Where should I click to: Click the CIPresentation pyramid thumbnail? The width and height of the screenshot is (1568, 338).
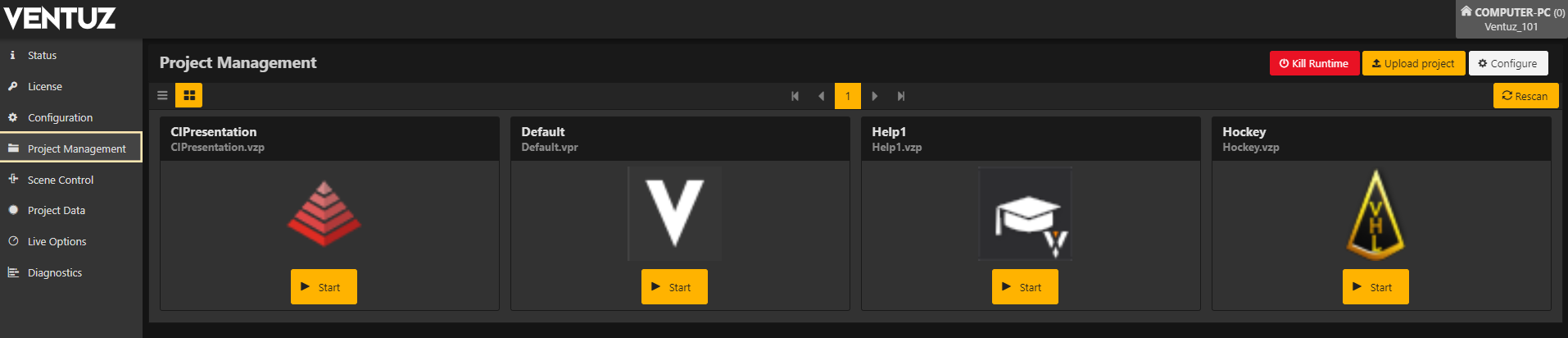click(x=324, y=213)
